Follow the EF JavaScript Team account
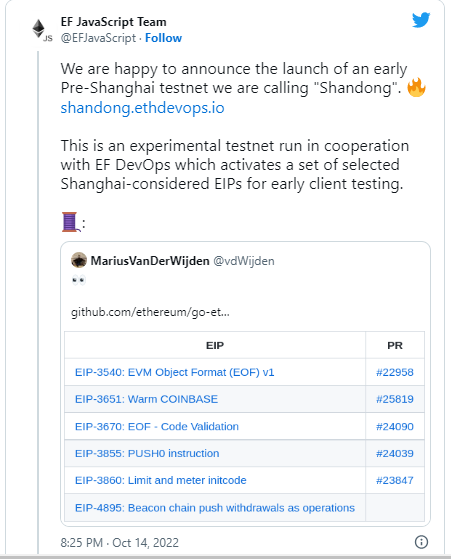 tap(163, 38)
